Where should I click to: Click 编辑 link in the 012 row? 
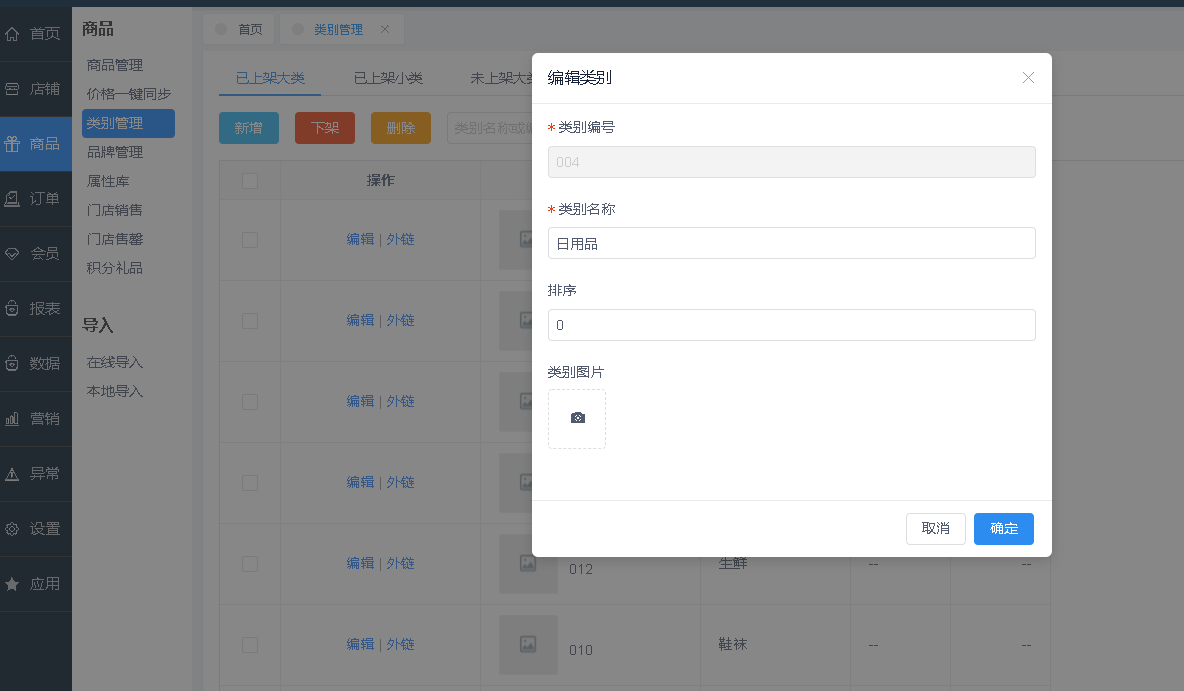point(360,563)
